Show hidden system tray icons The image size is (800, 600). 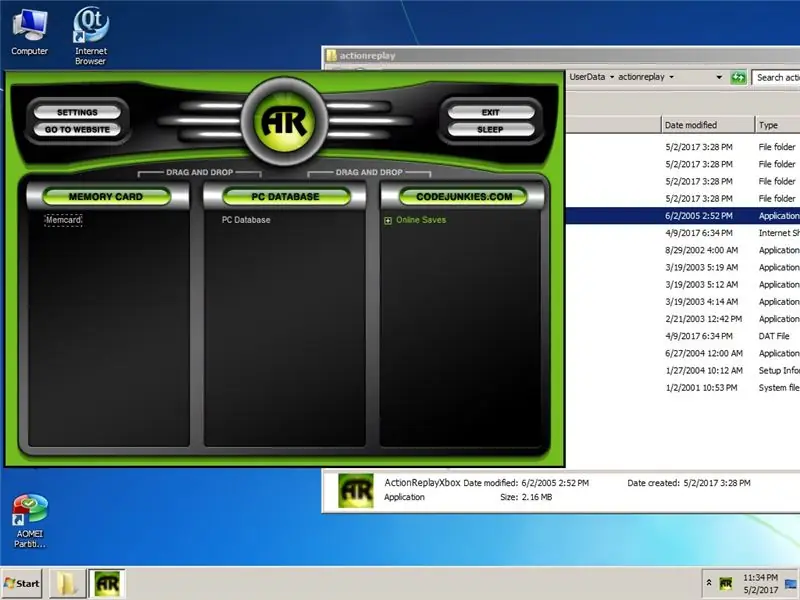coord(708,583)
